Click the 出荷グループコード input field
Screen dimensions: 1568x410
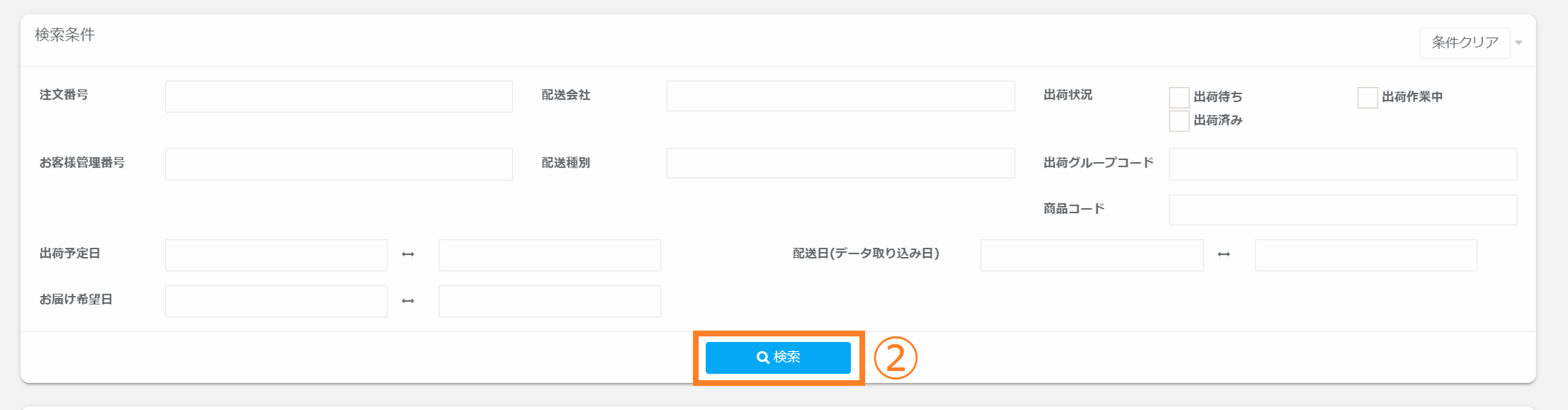point(1342,164)
